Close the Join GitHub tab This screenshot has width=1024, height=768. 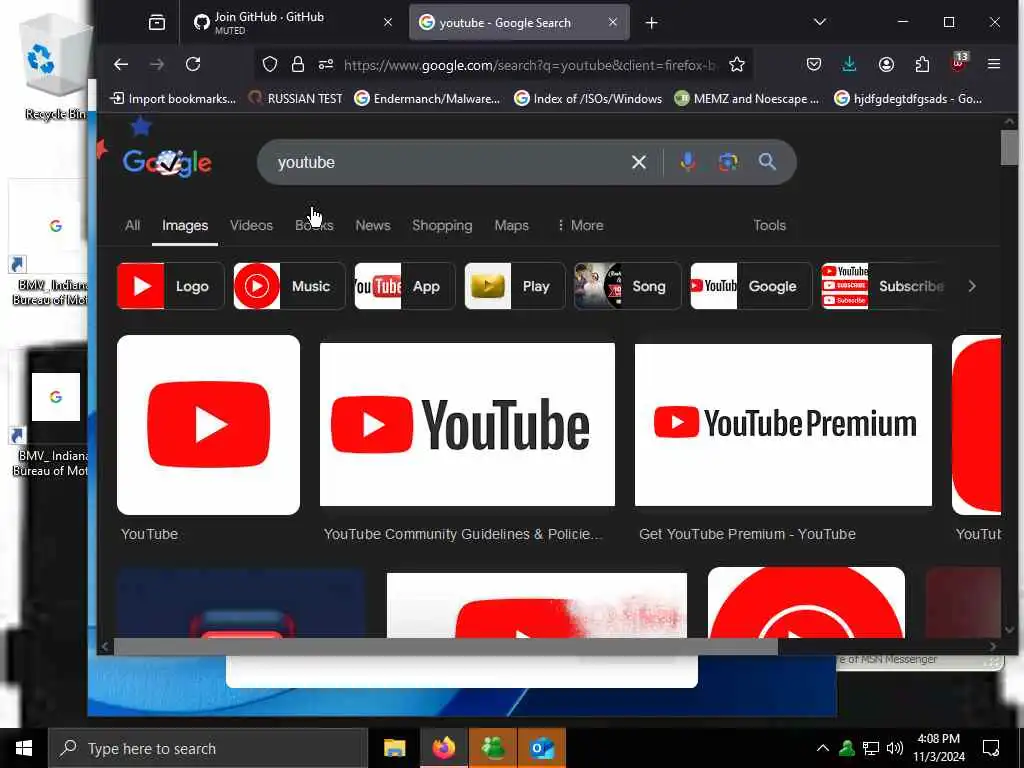[x=388, y=22]
